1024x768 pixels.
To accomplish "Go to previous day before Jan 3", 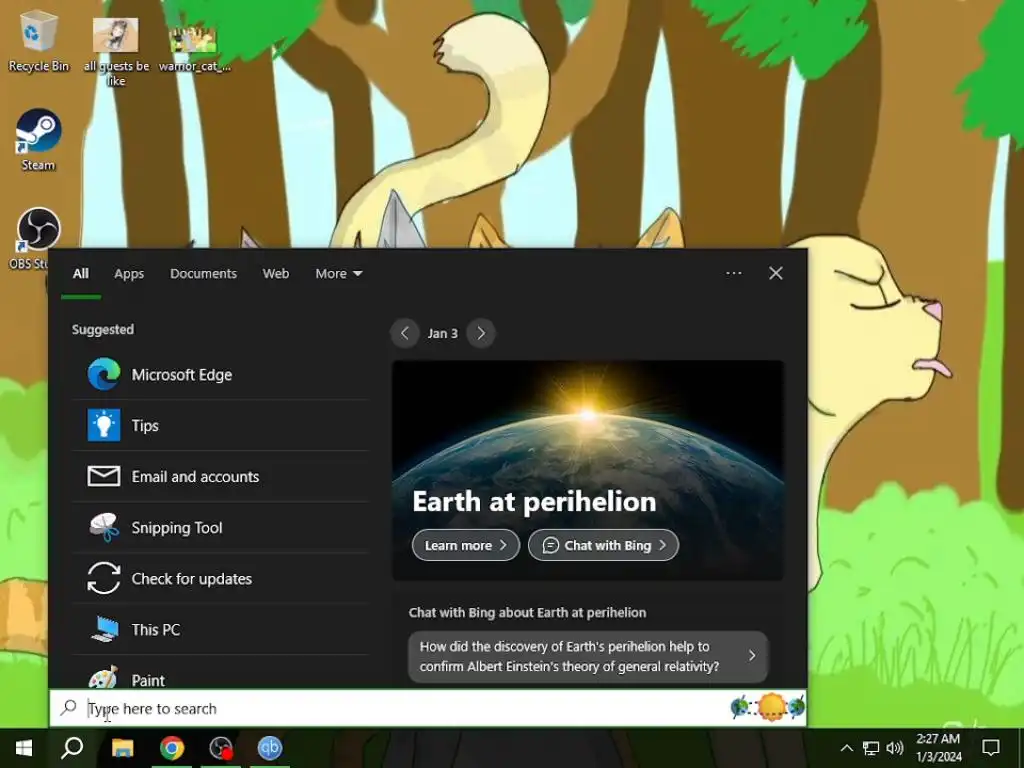I will click(x=405, y=333).
